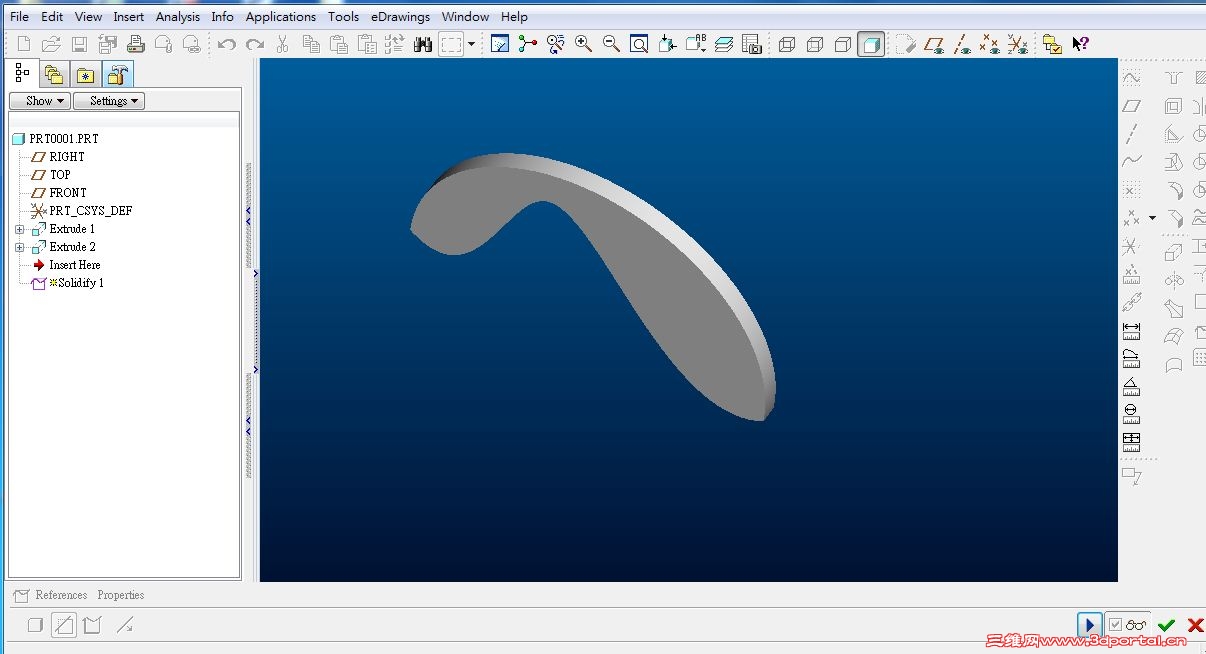Open the Insert menu

pyautogui.click(x=129, y=16)
